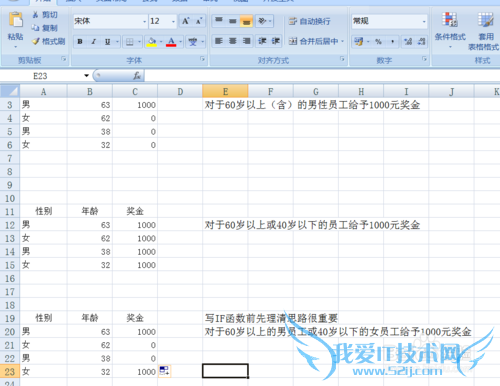The height and width of the screenshot is (386, 500).
Task: Click 性别 header in row 11
Action: pos(44,211)
